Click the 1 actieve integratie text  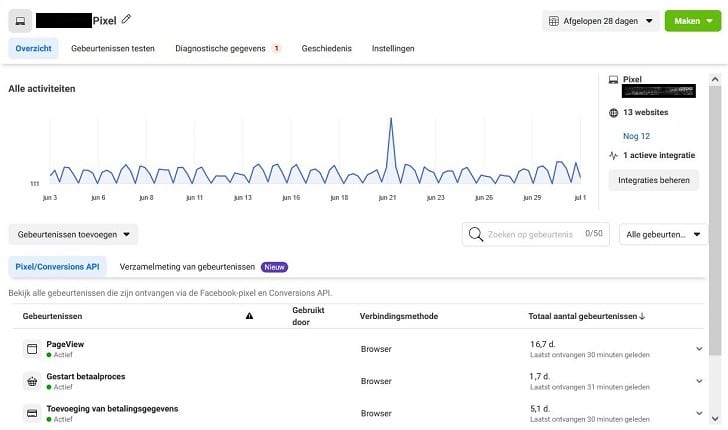pos(659,156)
